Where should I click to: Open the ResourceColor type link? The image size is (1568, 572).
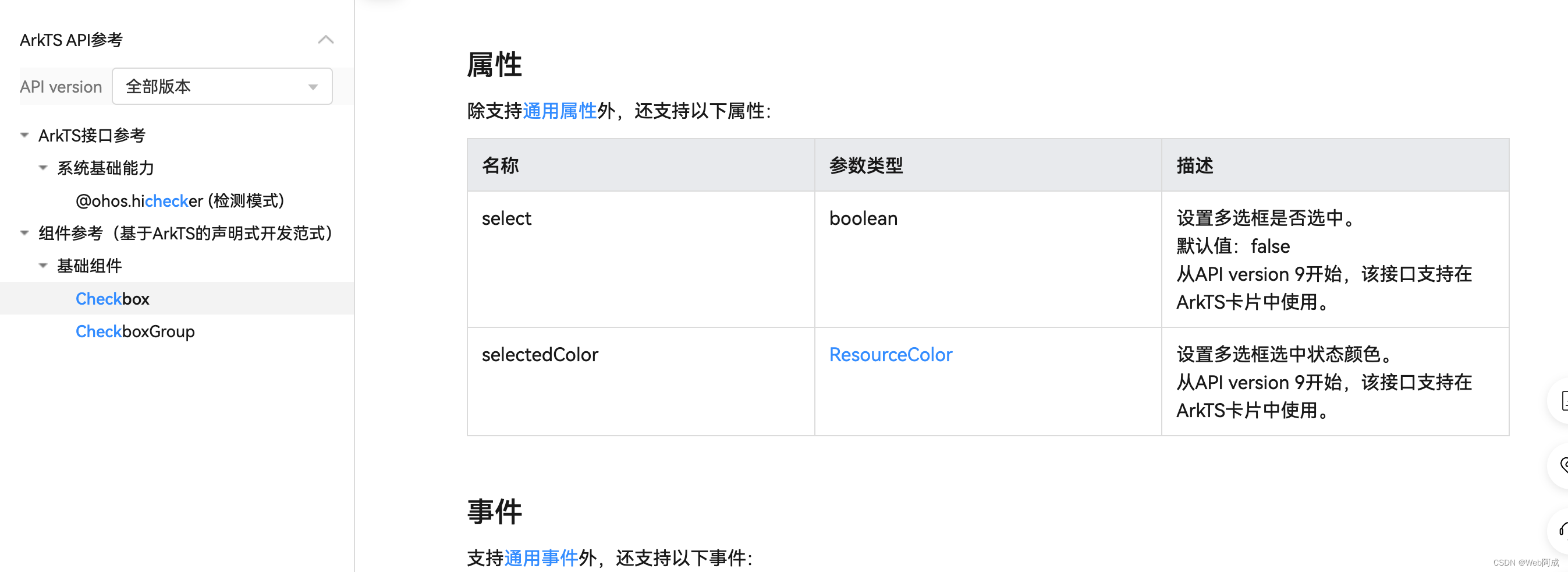(x=891, y=355)
